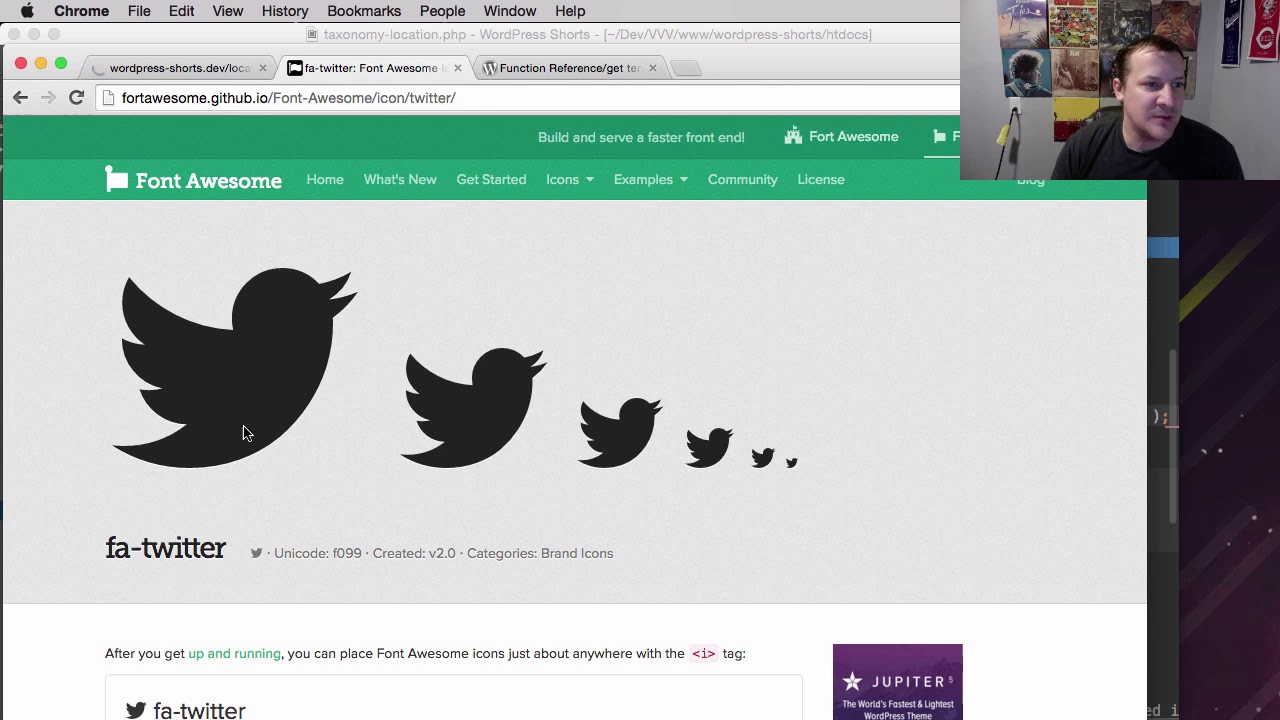The height and width of the screenshot is (720, 1280).
Task: Open a new tab button
Action: 686,68
